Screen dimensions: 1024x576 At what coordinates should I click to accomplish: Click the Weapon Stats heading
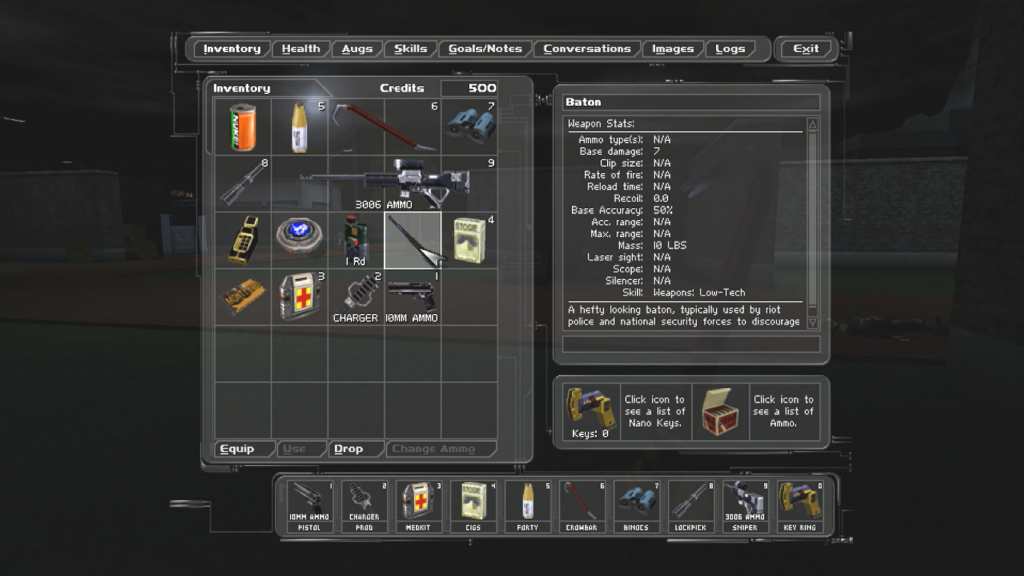pos(601,123)
